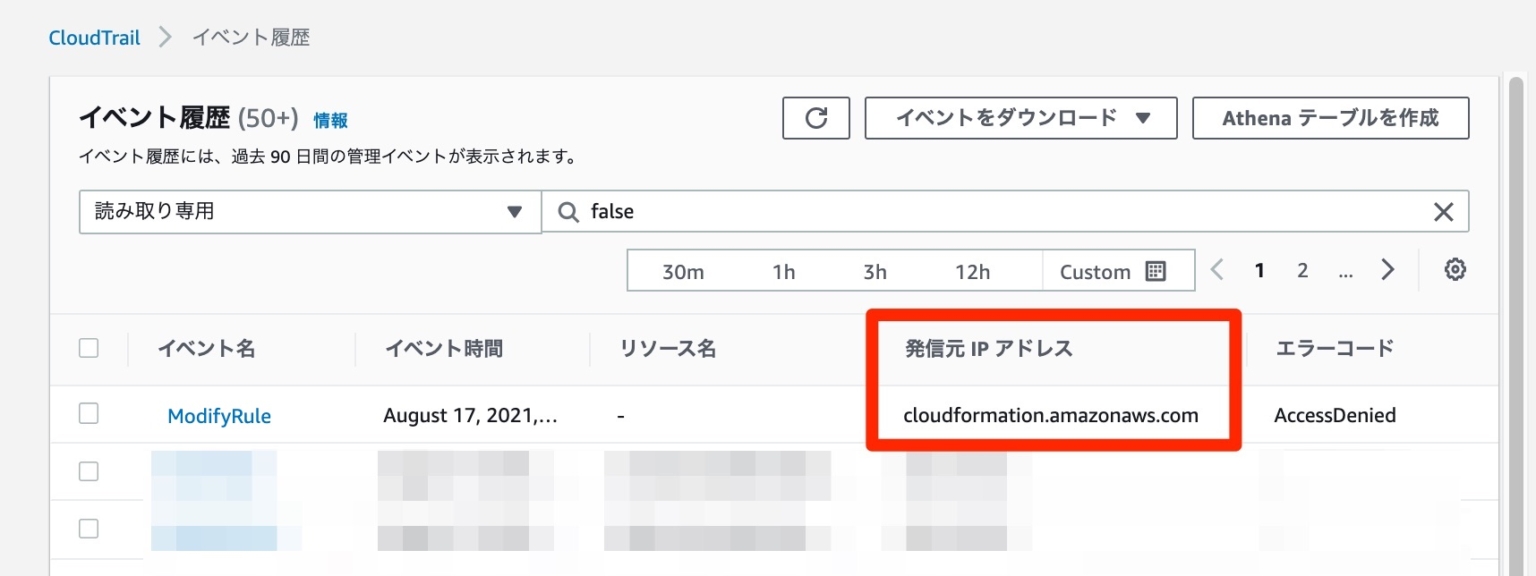Click the Athena テーブルを作成 button
1536x576 pixels.
pos(1330,117)
